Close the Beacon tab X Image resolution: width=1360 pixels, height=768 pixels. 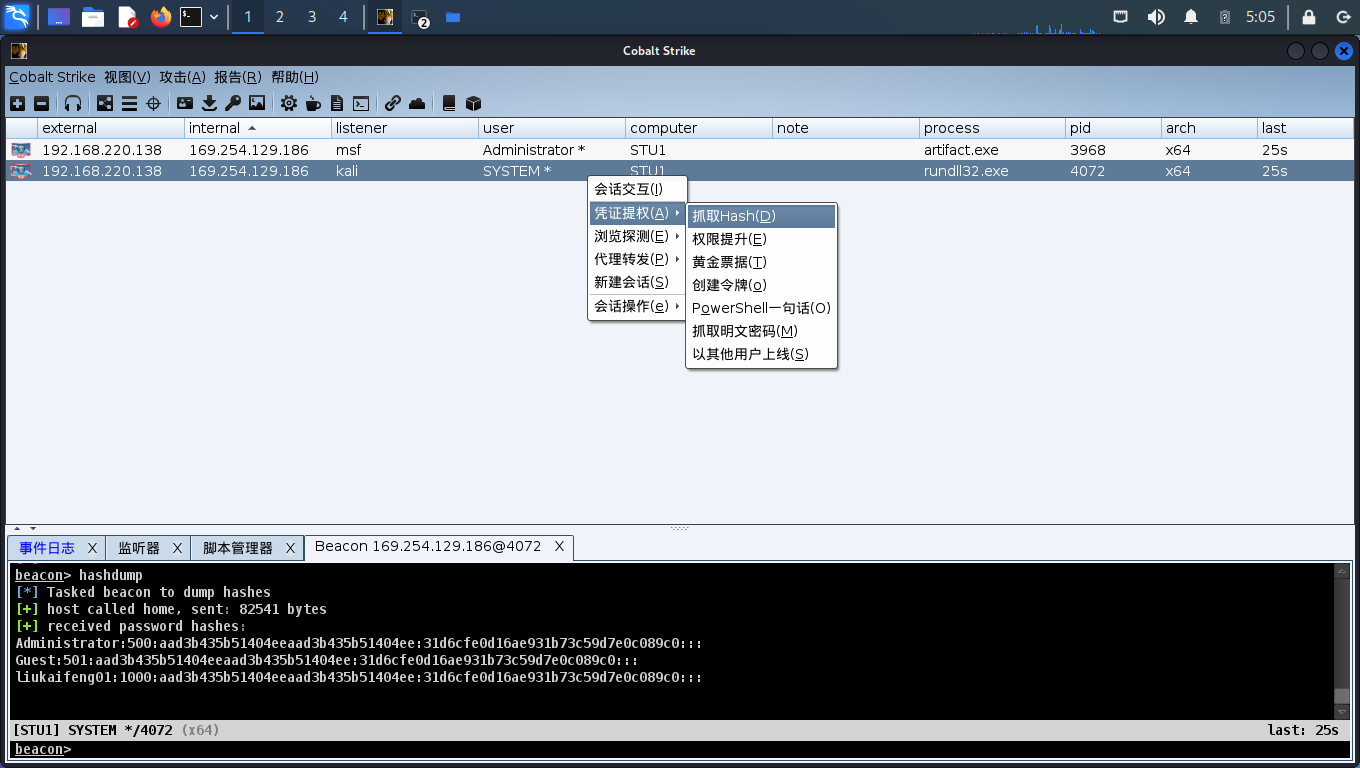560,546
